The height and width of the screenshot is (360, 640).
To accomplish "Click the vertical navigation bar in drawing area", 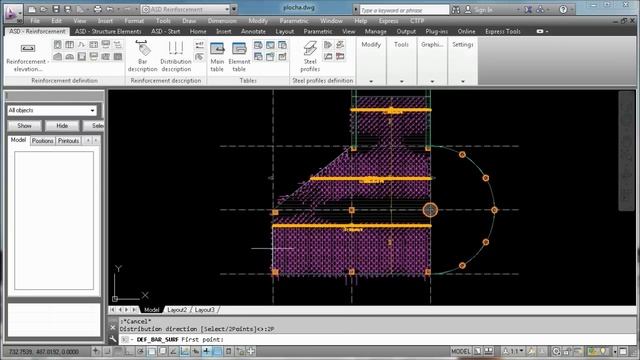I will pos(626,151).
